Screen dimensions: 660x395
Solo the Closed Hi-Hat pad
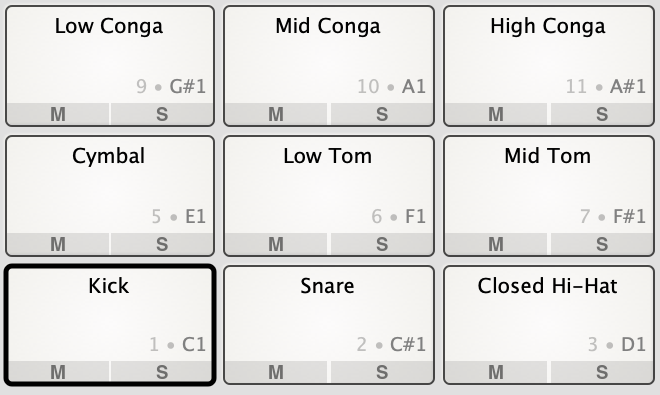click(602, 372)
